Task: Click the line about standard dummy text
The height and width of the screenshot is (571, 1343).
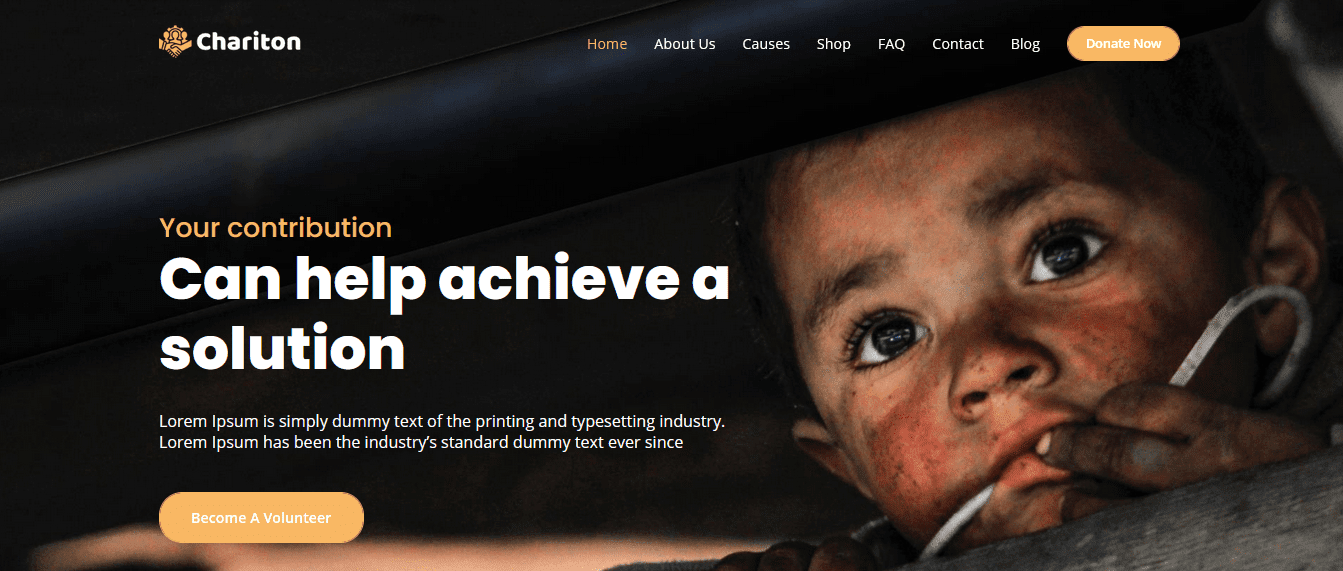Action: [421, 442]
